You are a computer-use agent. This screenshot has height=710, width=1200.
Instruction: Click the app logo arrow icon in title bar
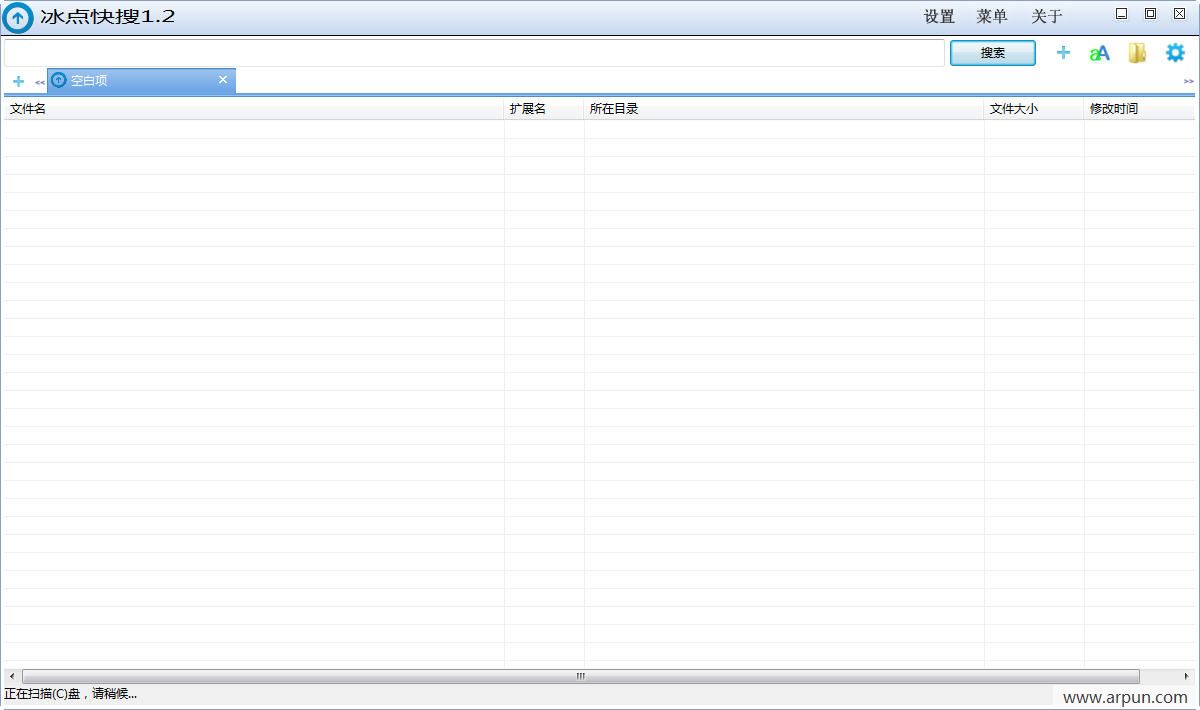coord(18,18)
